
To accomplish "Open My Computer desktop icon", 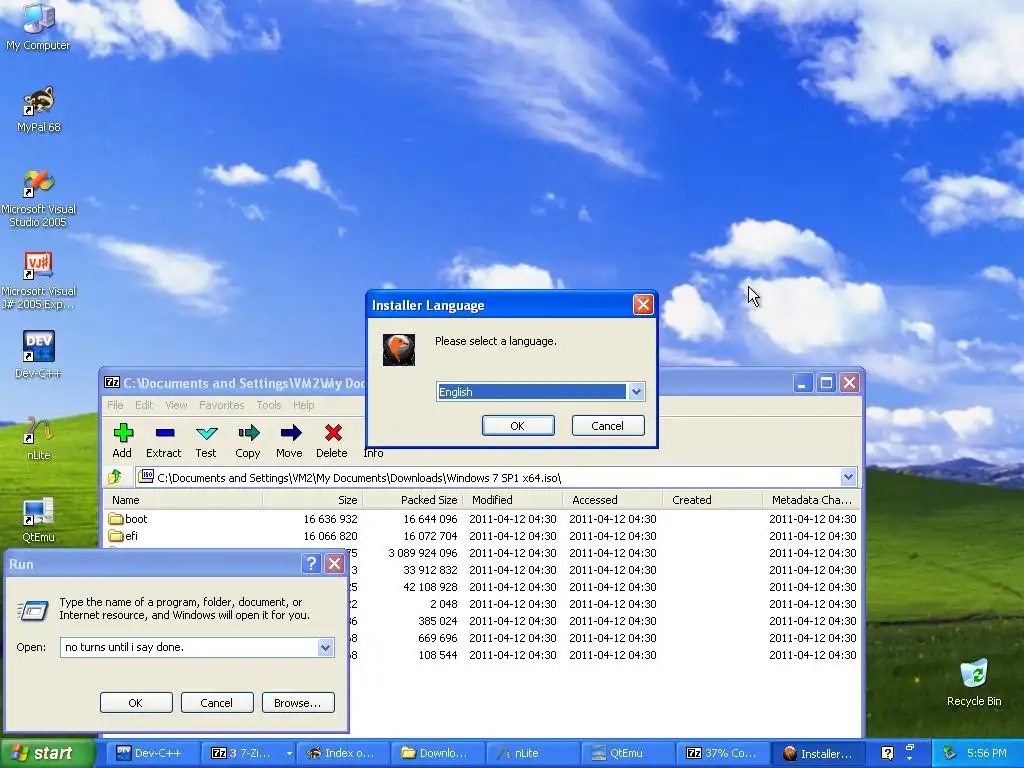I will pos(38,26).
